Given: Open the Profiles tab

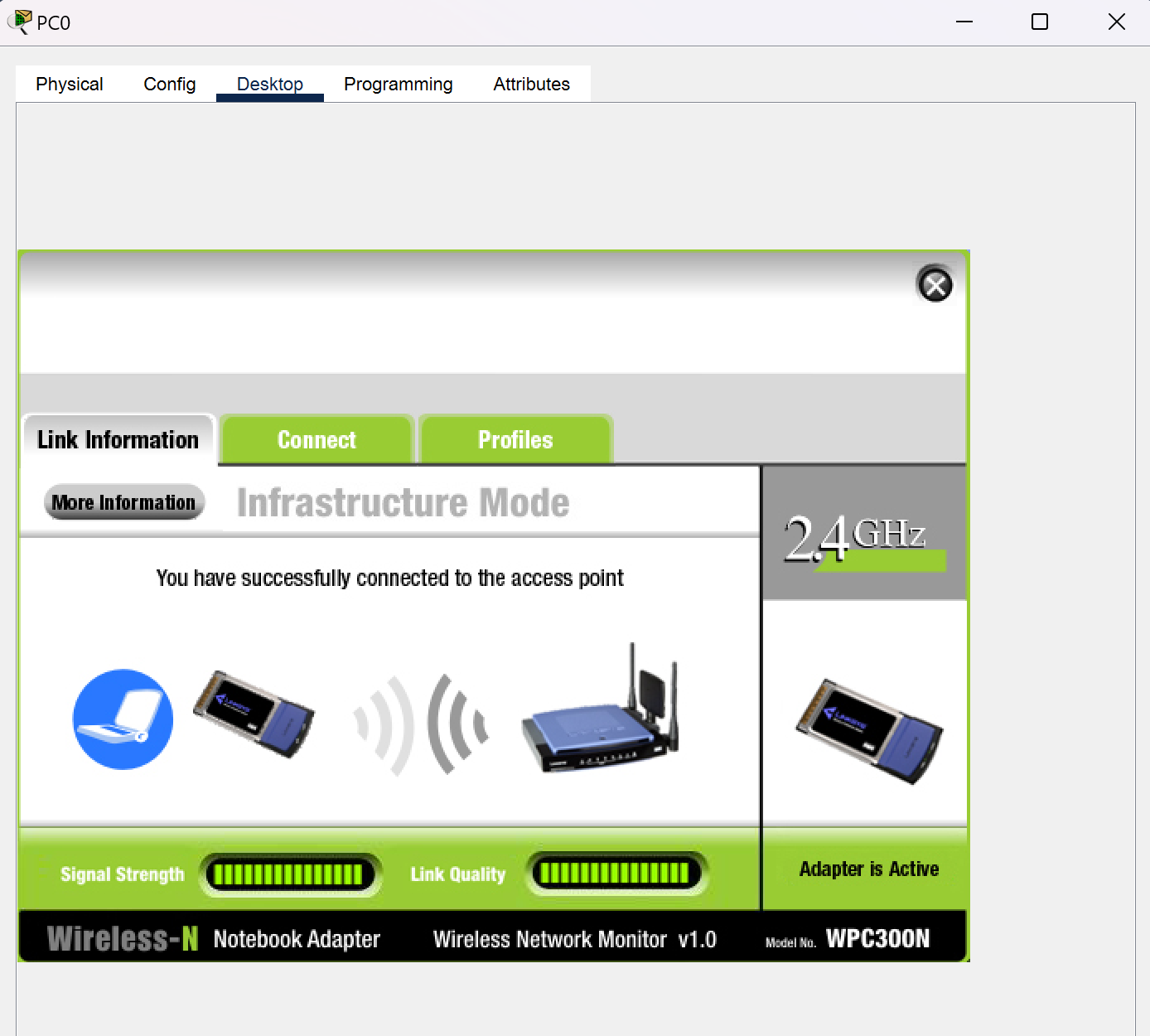Looking at the screenshot, I should tap(515, 440).
